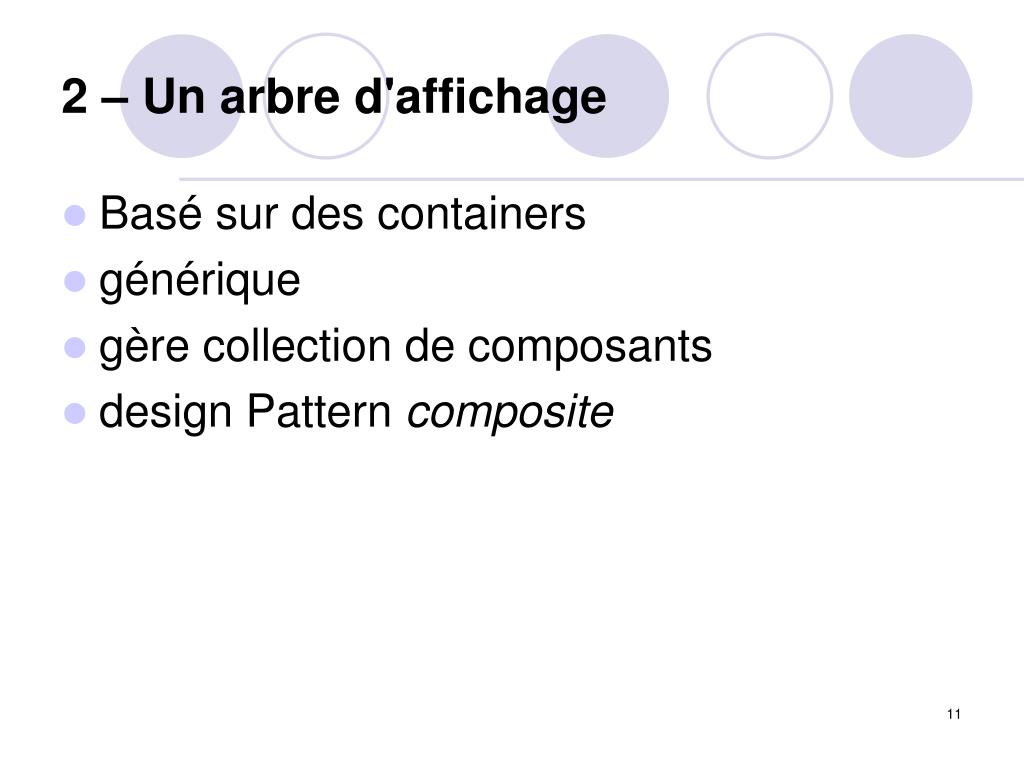This screenshot has height=768, width=1024.
Task: Click the outlined circle behind "arbre"
Action: point(326,96)
